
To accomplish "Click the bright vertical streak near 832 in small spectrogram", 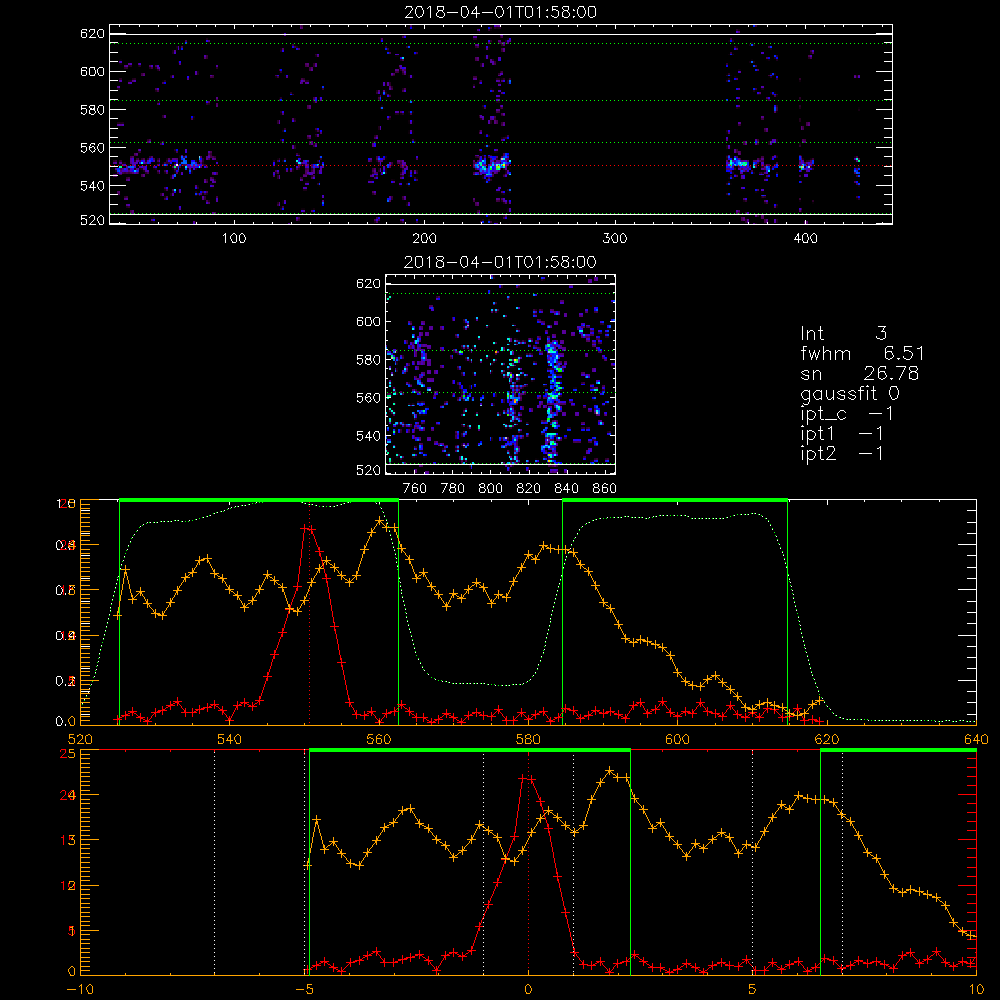I will 552,401.
